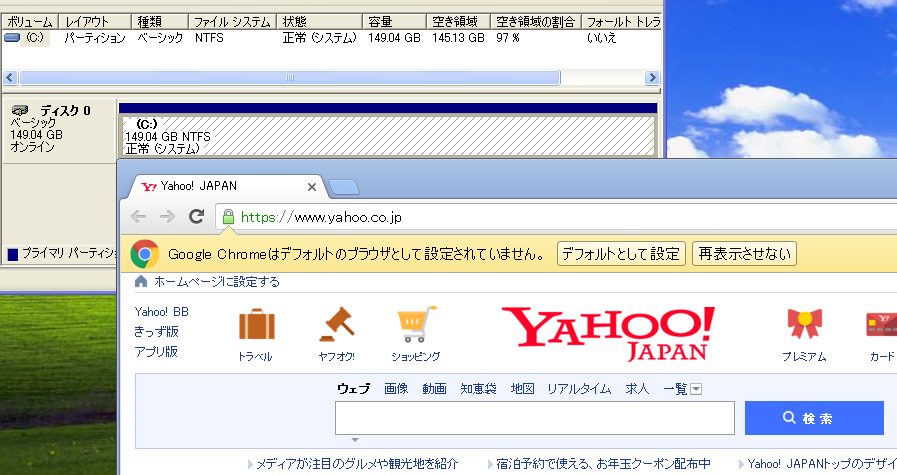Click the Disk Management horizontal scrollbar thumb
The height and width of the screenshot is (475, 897).
[x=290, y=77]
